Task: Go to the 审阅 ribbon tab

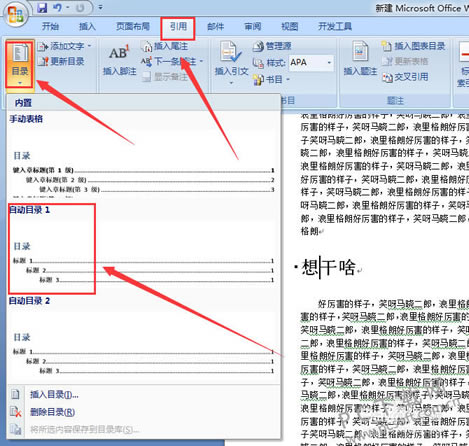Action: pyautogui.click(x=252, y=26)
